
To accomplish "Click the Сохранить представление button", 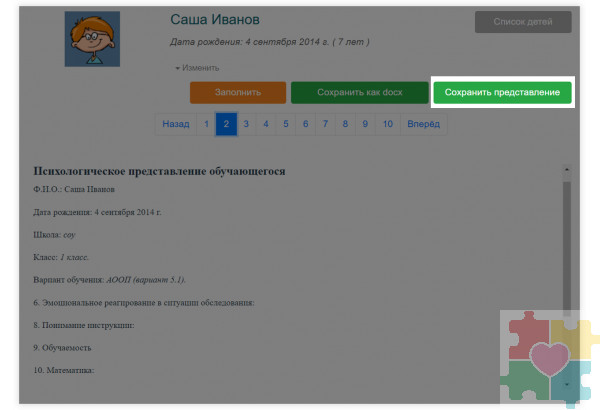I will (502, 92).
